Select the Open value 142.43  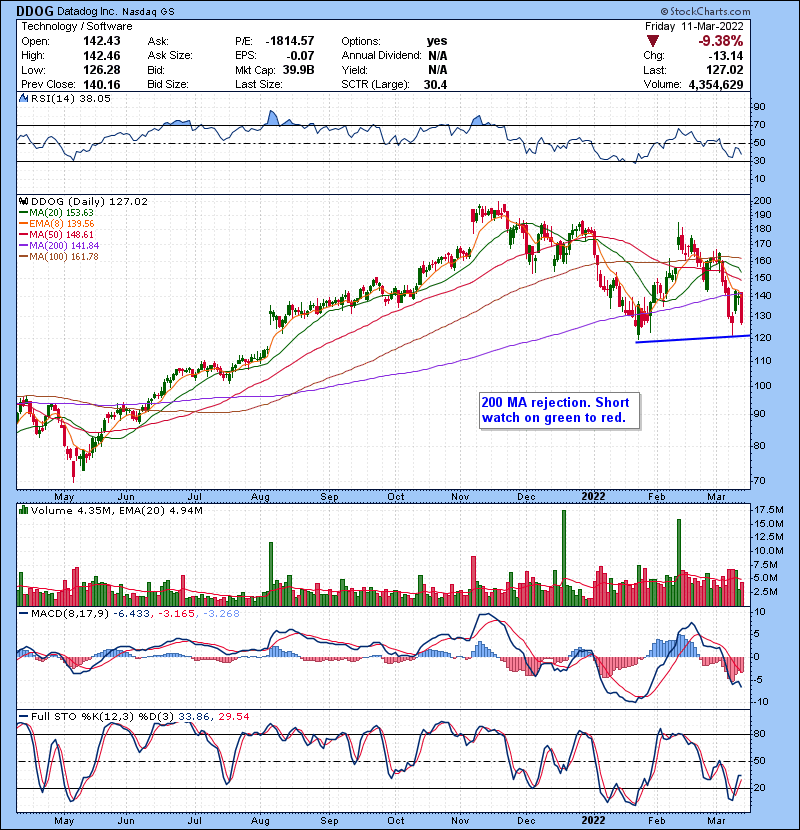coord(102,41)
